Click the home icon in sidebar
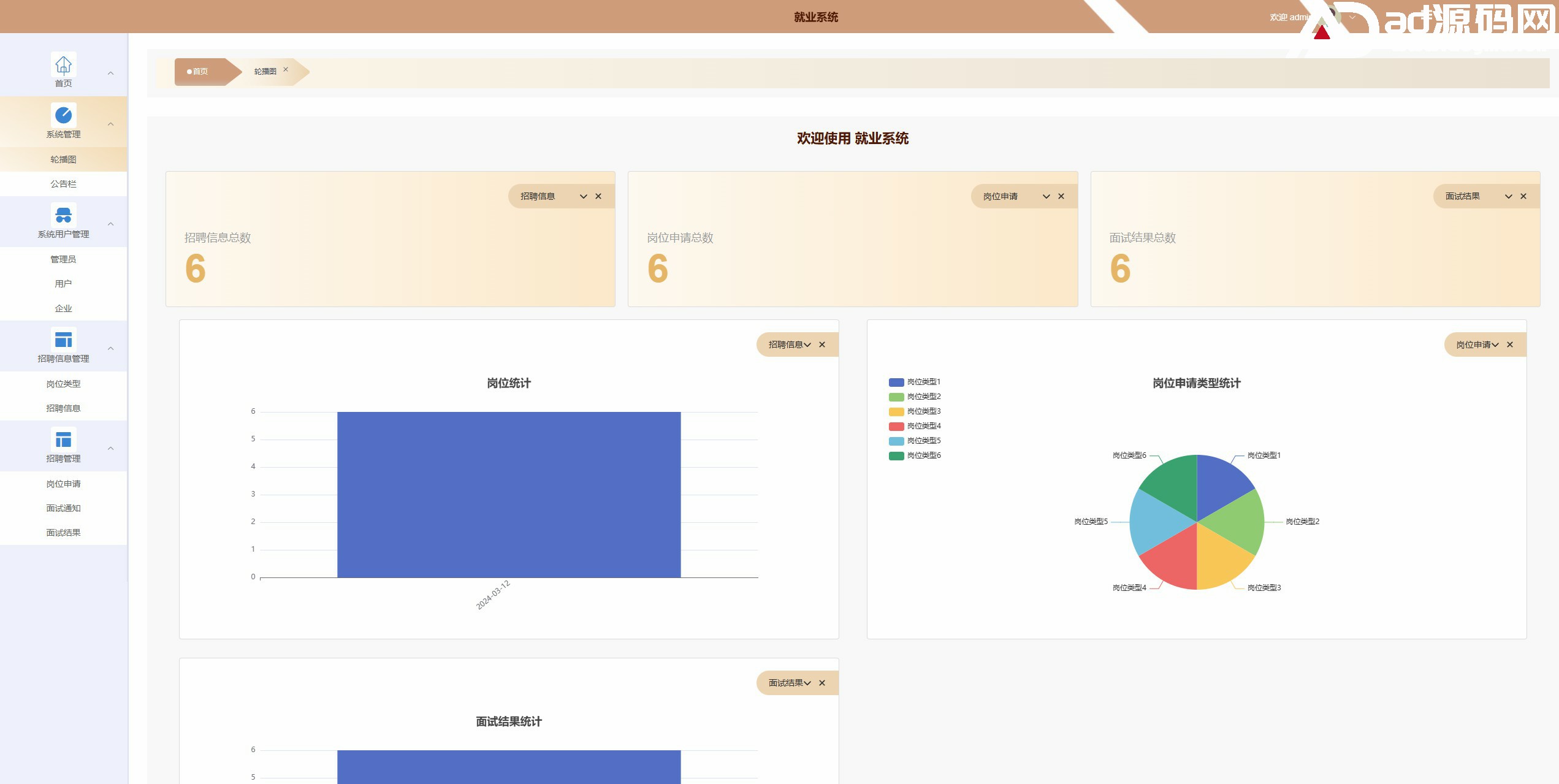The height and width of the screenshot is (784, 1559). [x=63, y=64]
